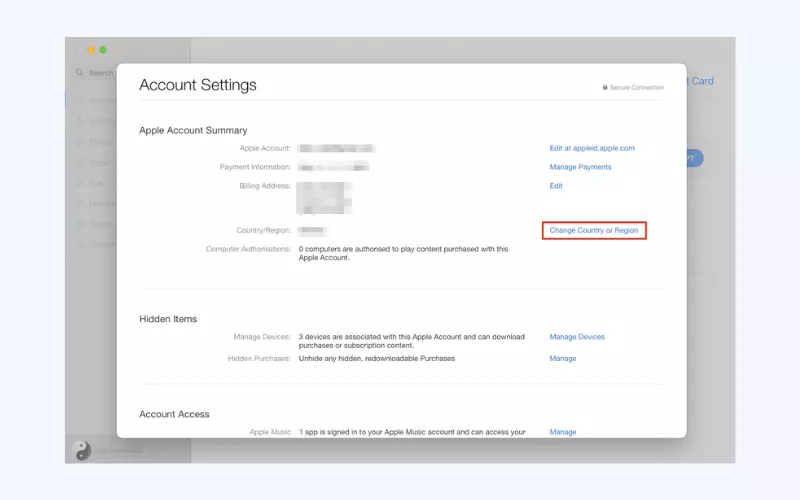The image size is (800, 500).
Task: Click the Secure Connection lock icon
Action: [x=605, y=87]
